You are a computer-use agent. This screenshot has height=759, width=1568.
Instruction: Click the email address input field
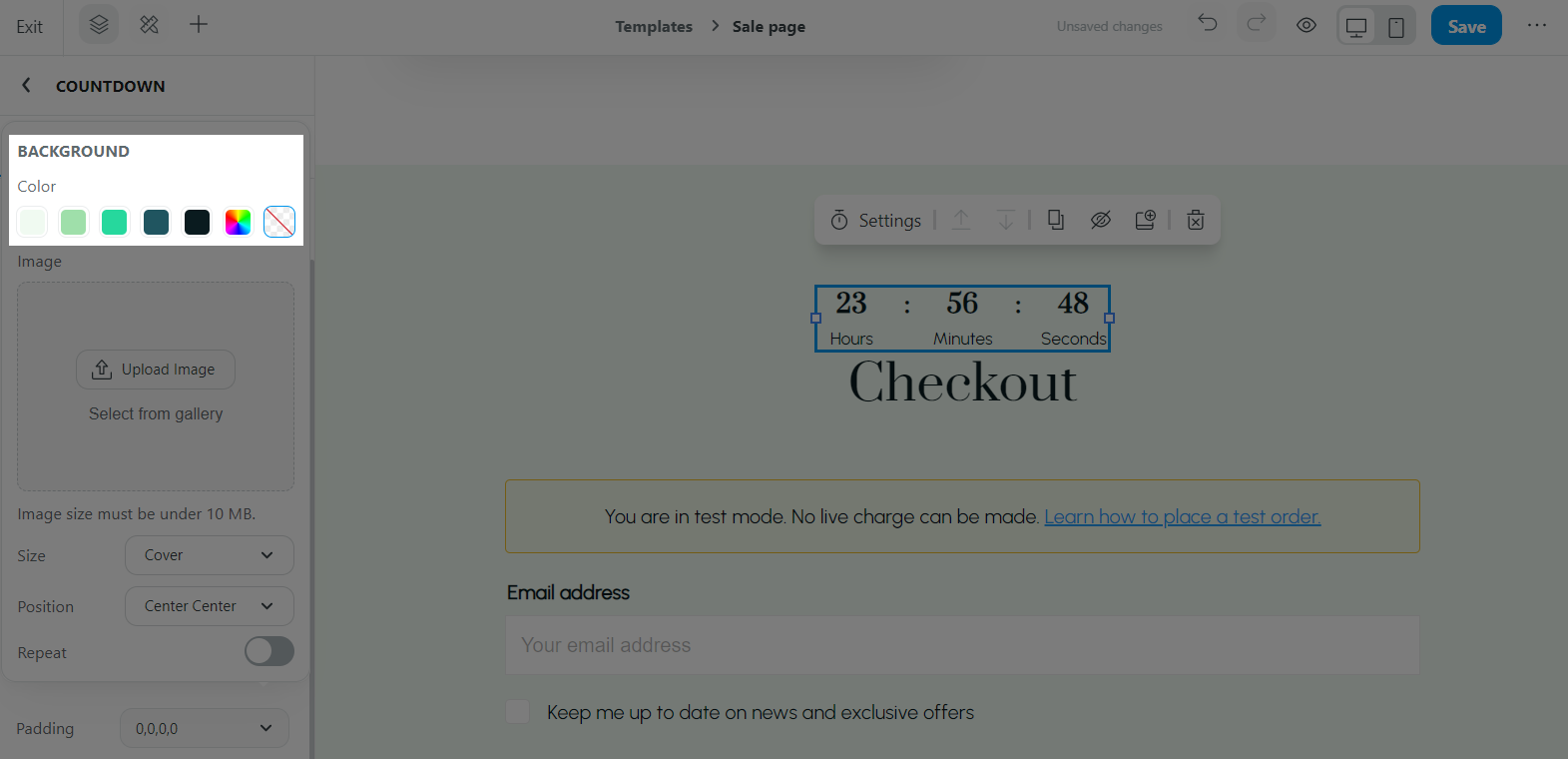tap(962, 645)
